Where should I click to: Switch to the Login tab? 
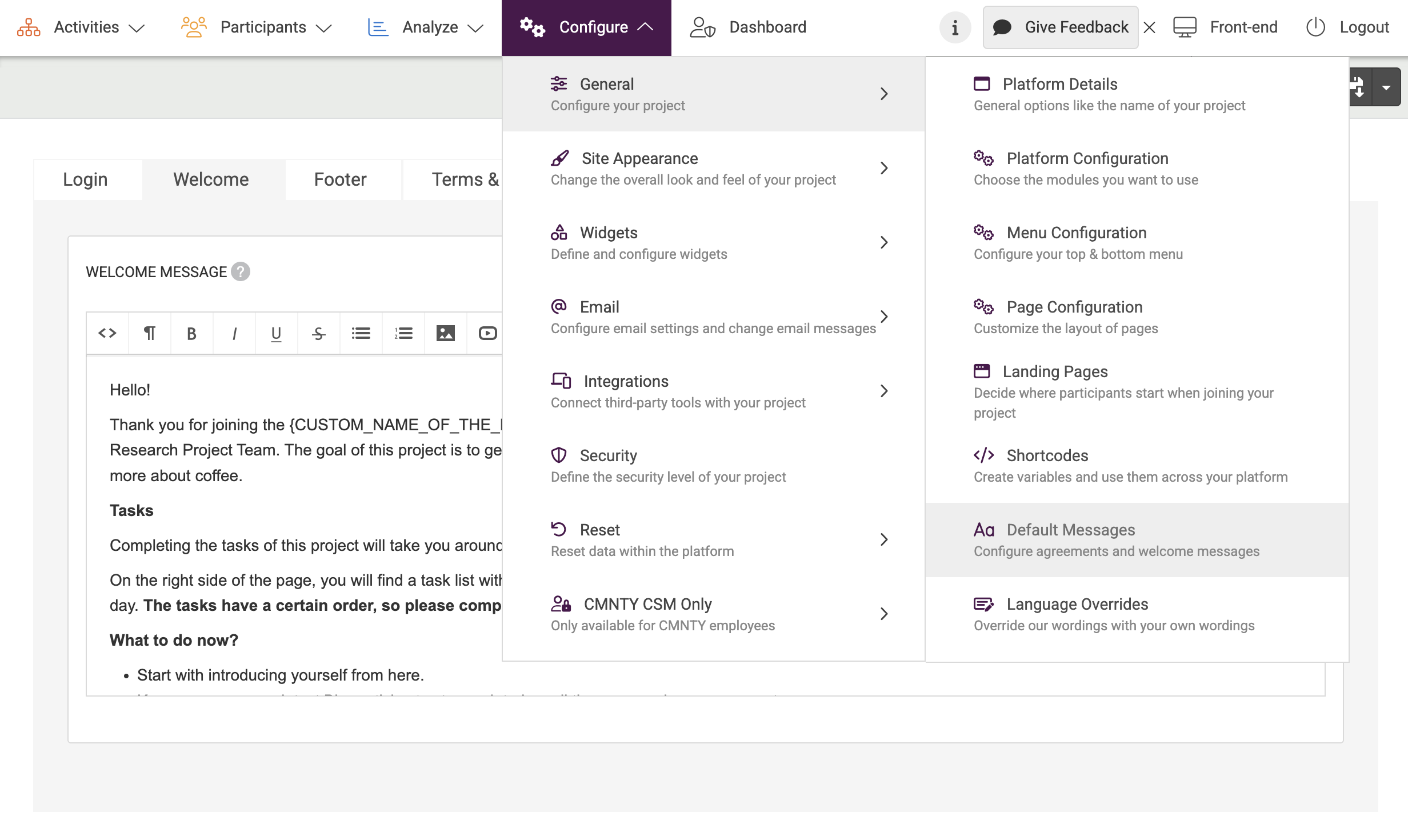point(85,179)
